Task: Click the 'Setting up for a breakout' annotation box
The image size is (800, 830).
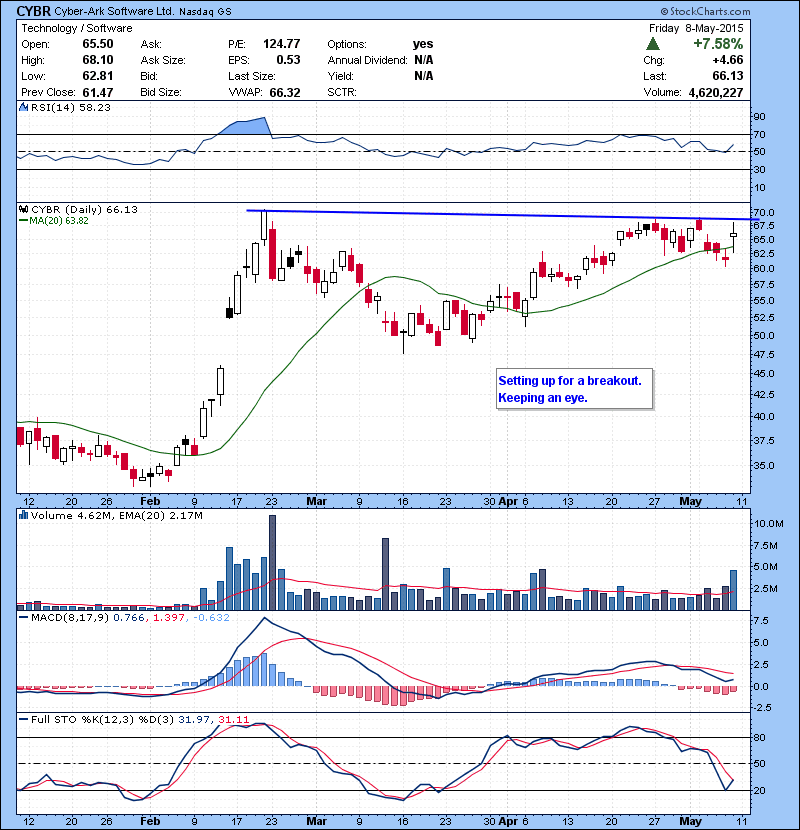Action: (574, 389)
